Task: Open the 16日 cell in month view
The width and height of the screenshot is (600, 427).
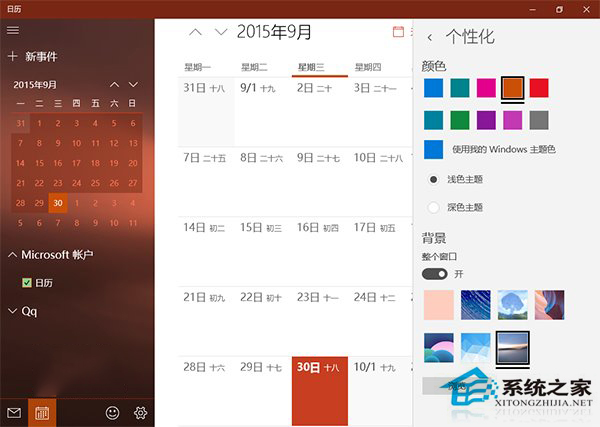Action: pyautogui.click(x=320, y=251)
